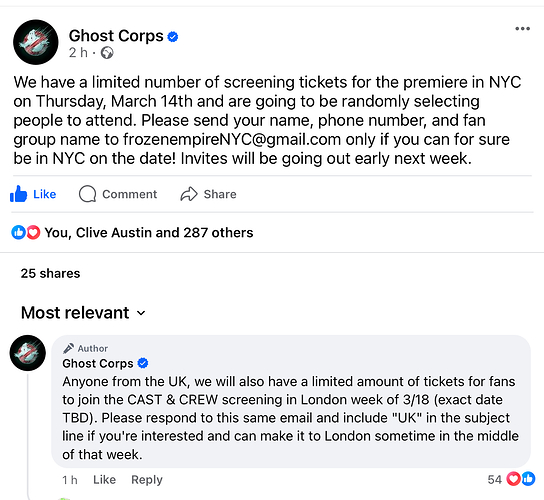
Task: Open the comment's 54 reactions count
Action: [494, 480]
